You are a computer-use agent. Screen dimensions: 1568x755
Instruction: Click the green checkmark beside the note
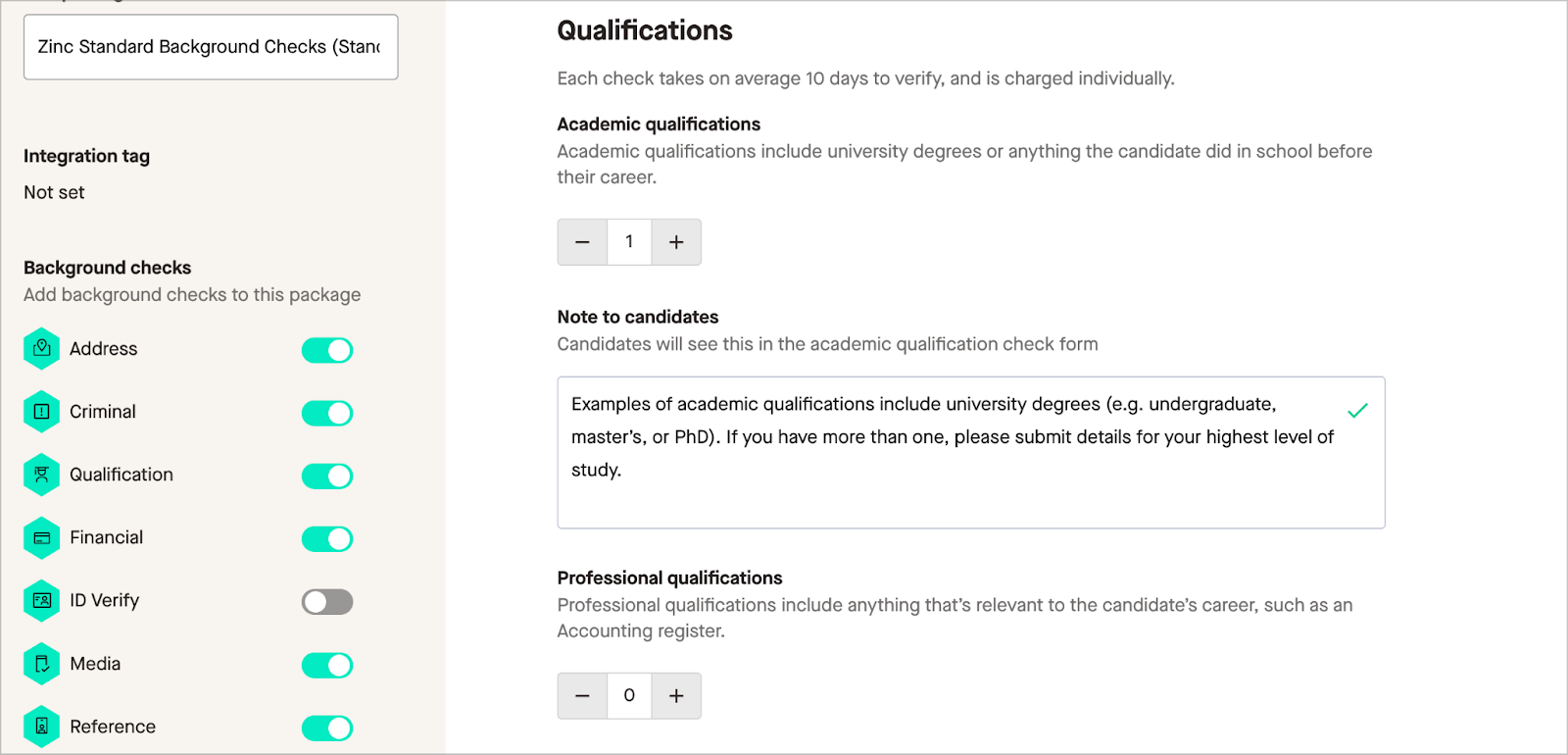(x=1357, y=411)
